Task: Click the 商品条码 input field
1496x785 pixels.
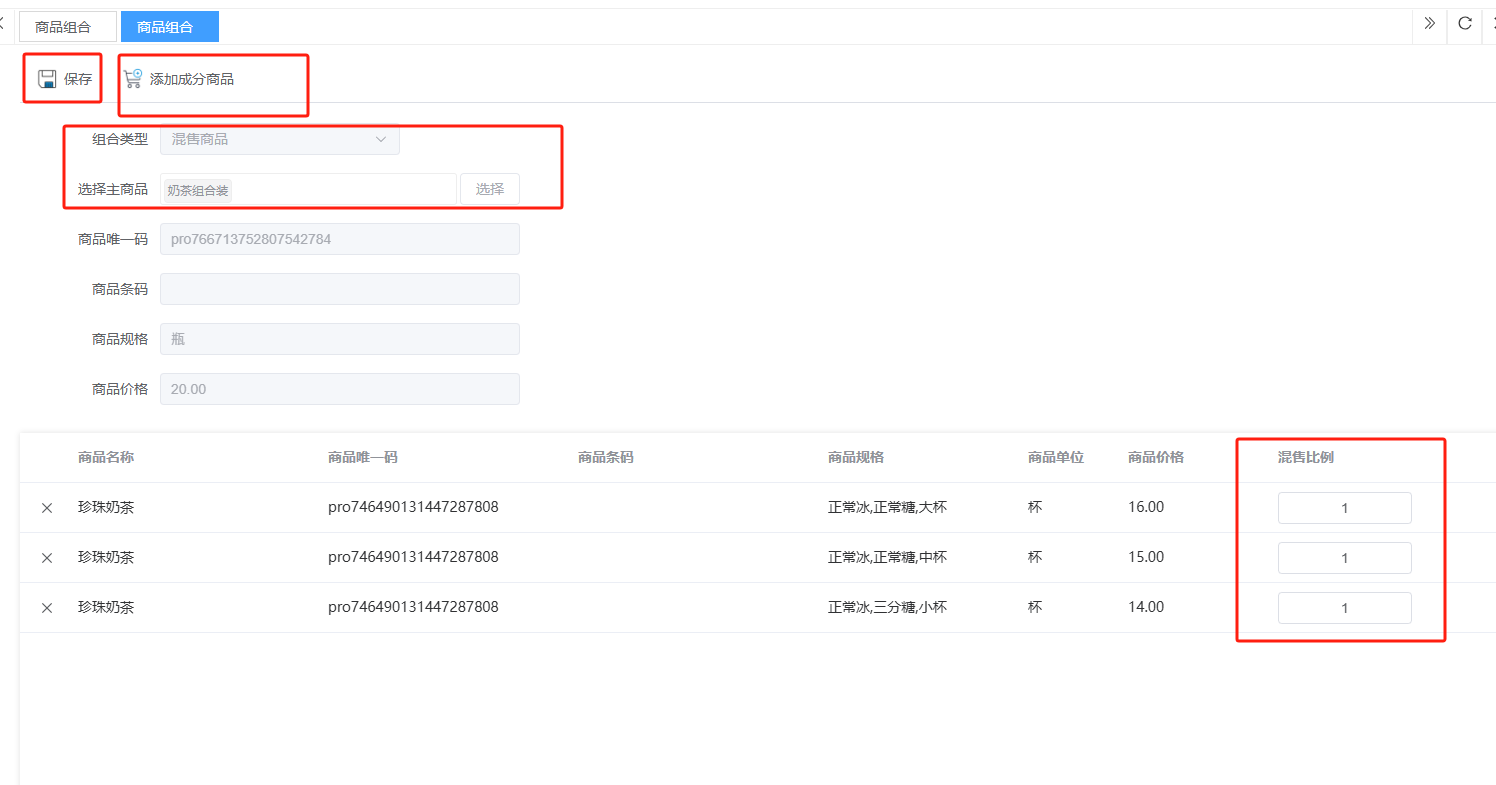Action: pos(339,289)
